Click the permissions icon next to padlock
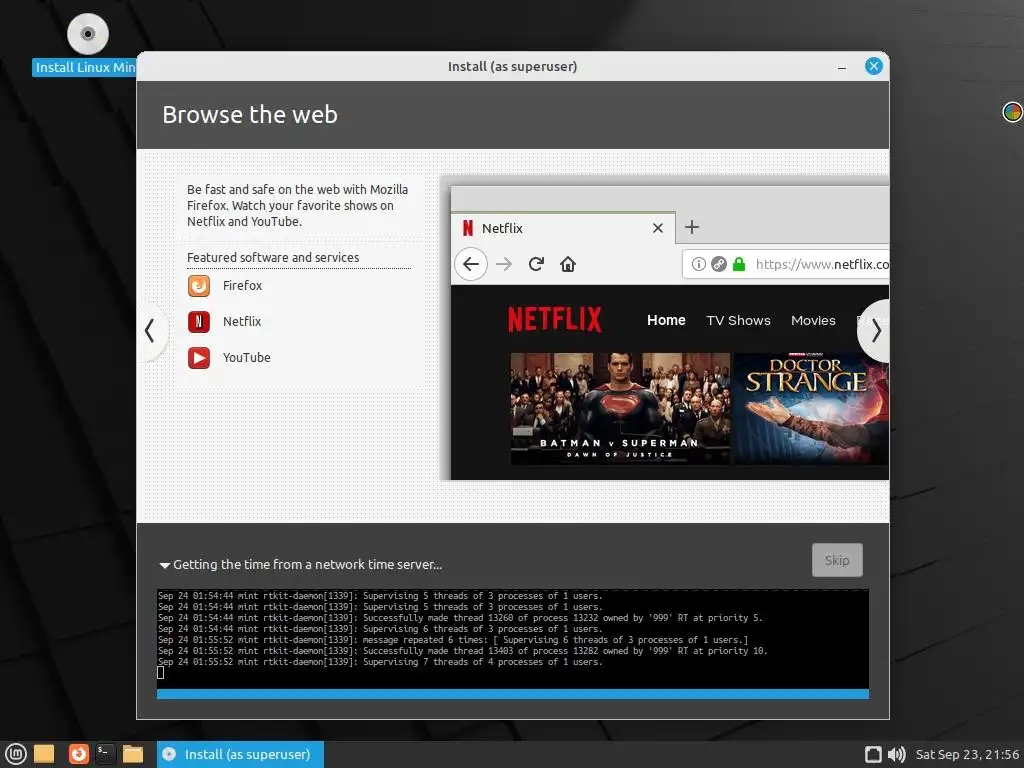 718,264
